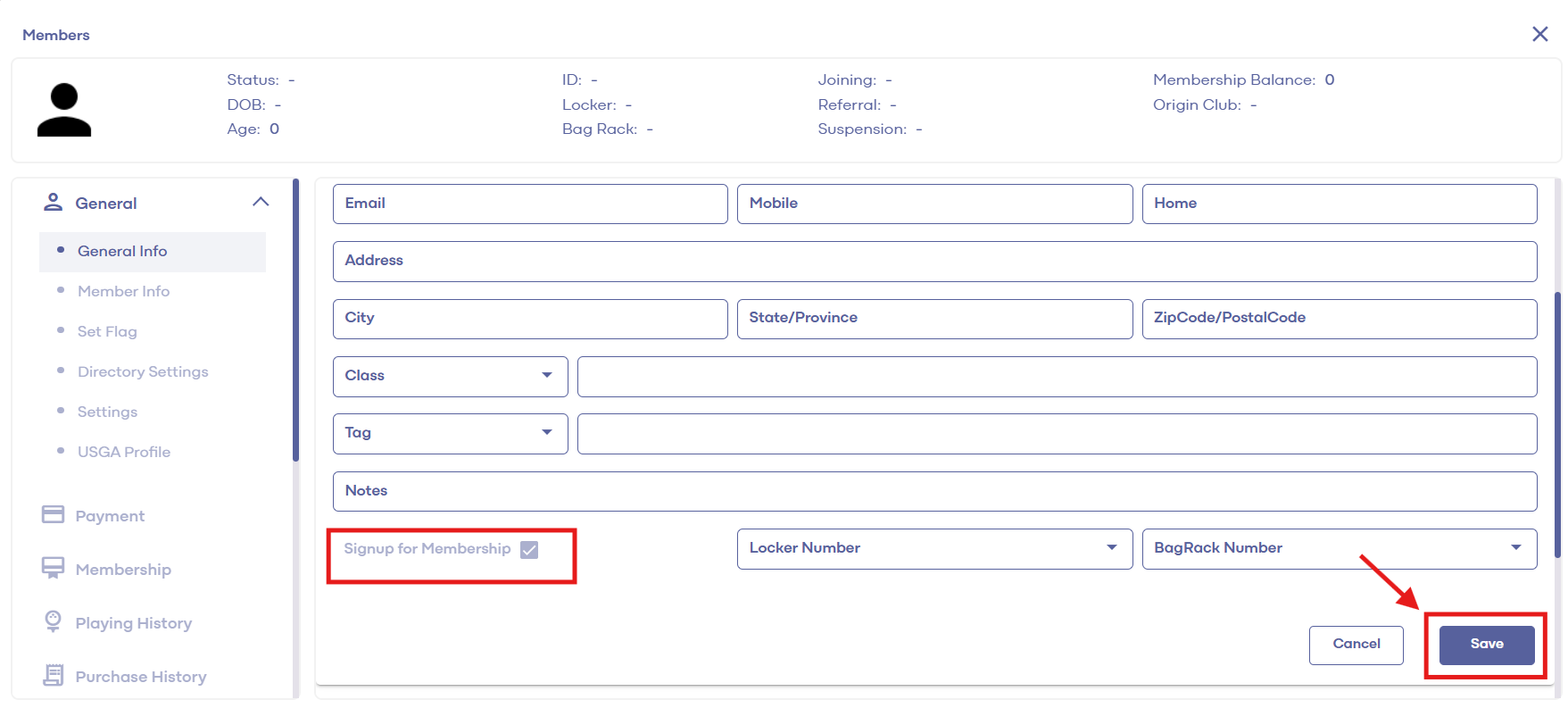1568x708 pixels.
Task: Open Directory Settings in sidebar
Action: 143,371
